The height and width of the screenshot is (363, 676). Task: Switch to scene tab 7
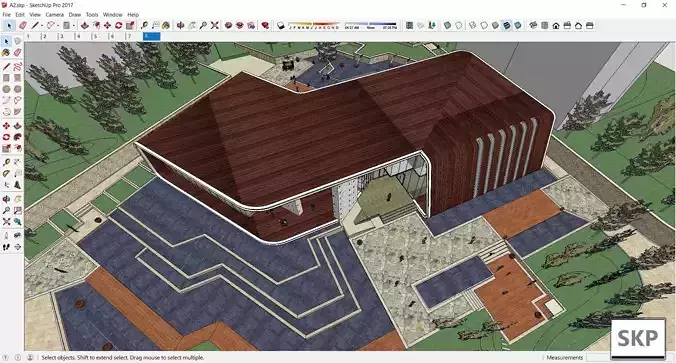134,36
